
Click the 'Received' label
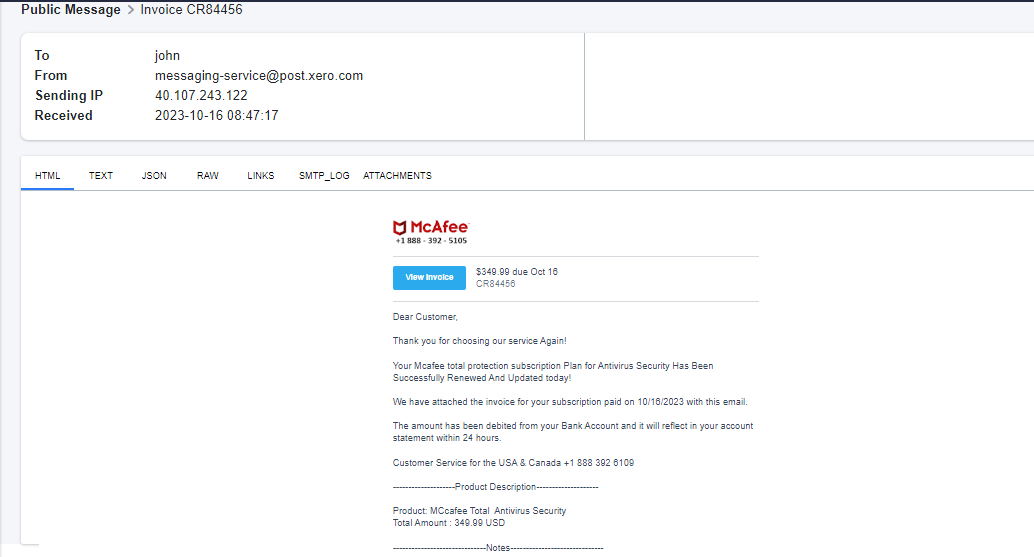[x=63, y=115]
